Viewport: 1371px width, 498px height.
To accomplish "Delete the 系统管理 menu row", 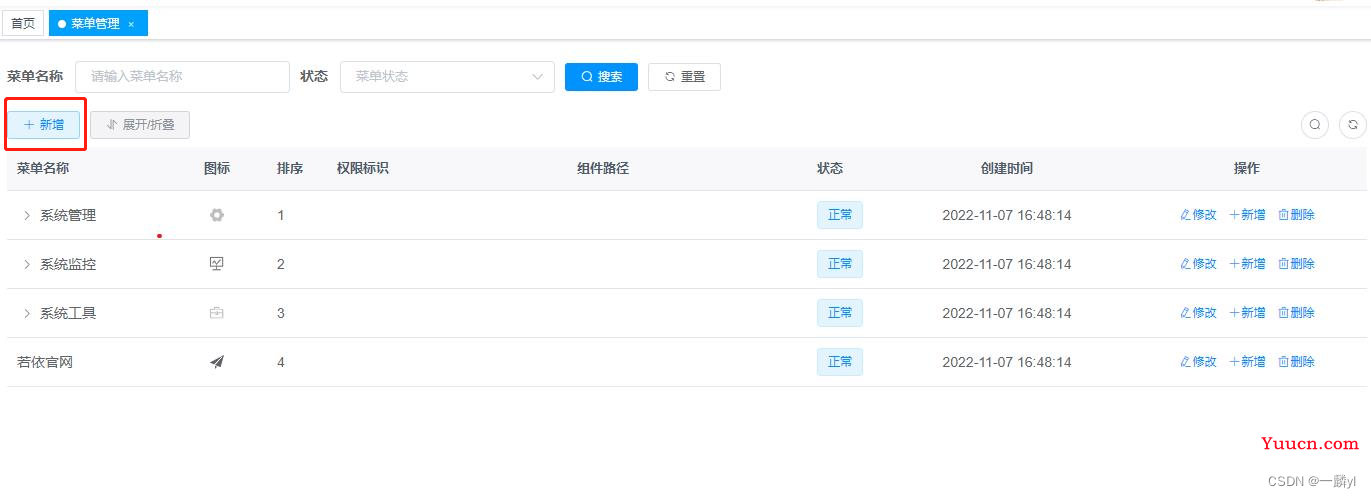I will point(1297,215).
